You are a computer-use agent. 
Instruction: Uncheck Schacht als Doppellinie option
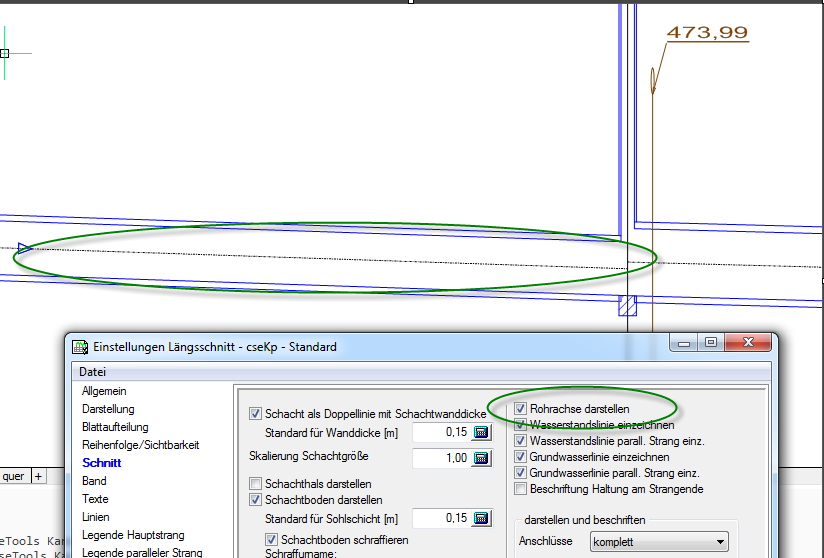coord(256,413)
